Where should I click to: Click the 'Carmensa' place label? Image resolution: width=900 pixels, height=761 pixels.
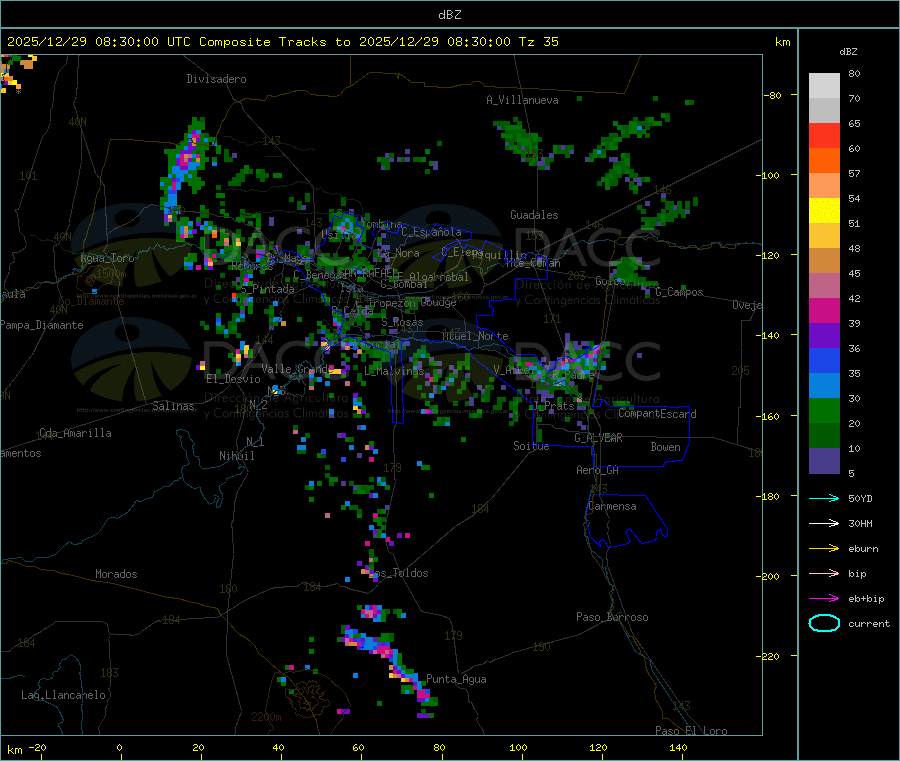coord(612,506)
